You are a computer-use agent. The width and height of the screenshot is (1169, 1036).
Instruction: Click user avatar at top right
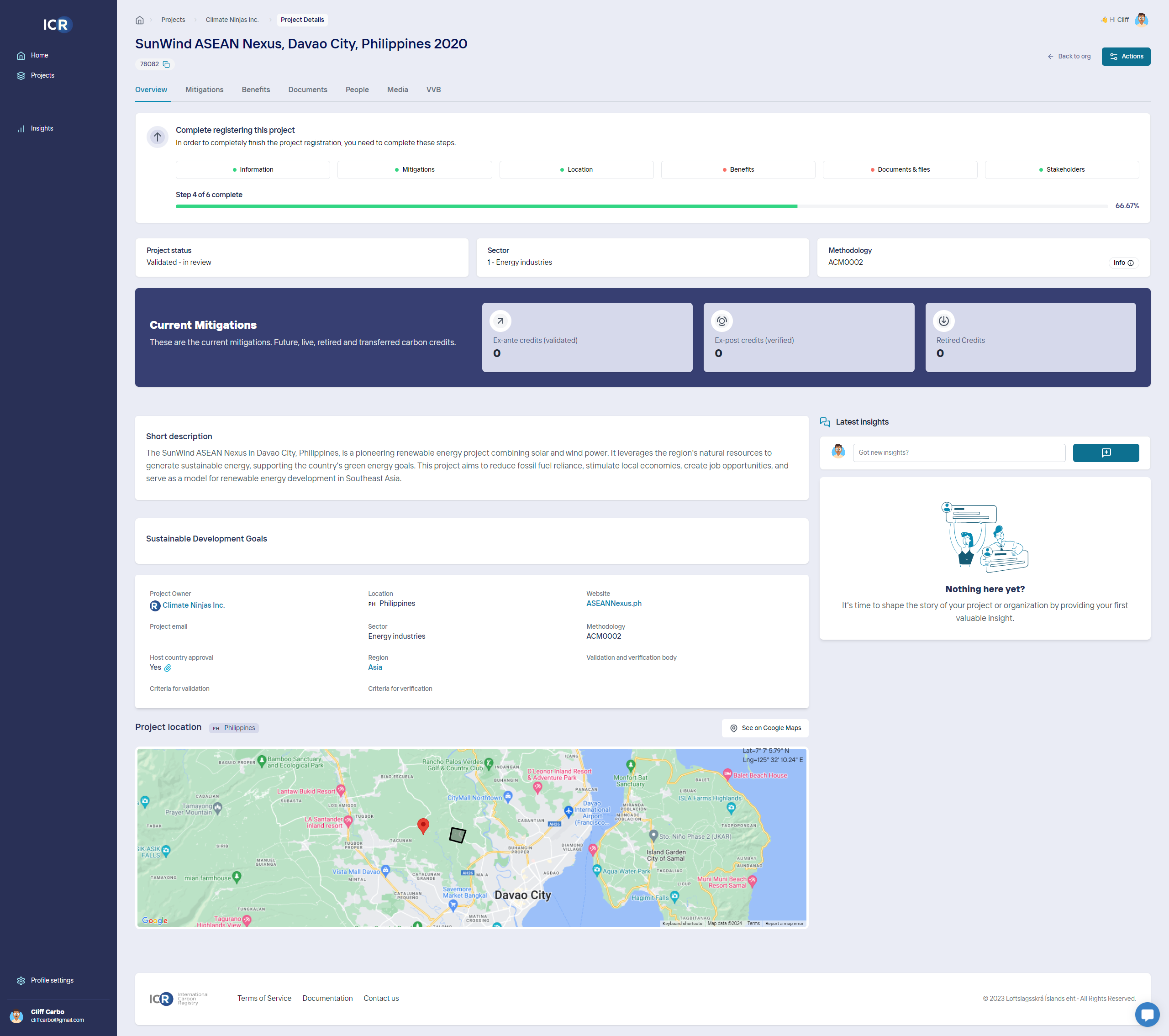pyautogui.click(x=1141, y=20)
